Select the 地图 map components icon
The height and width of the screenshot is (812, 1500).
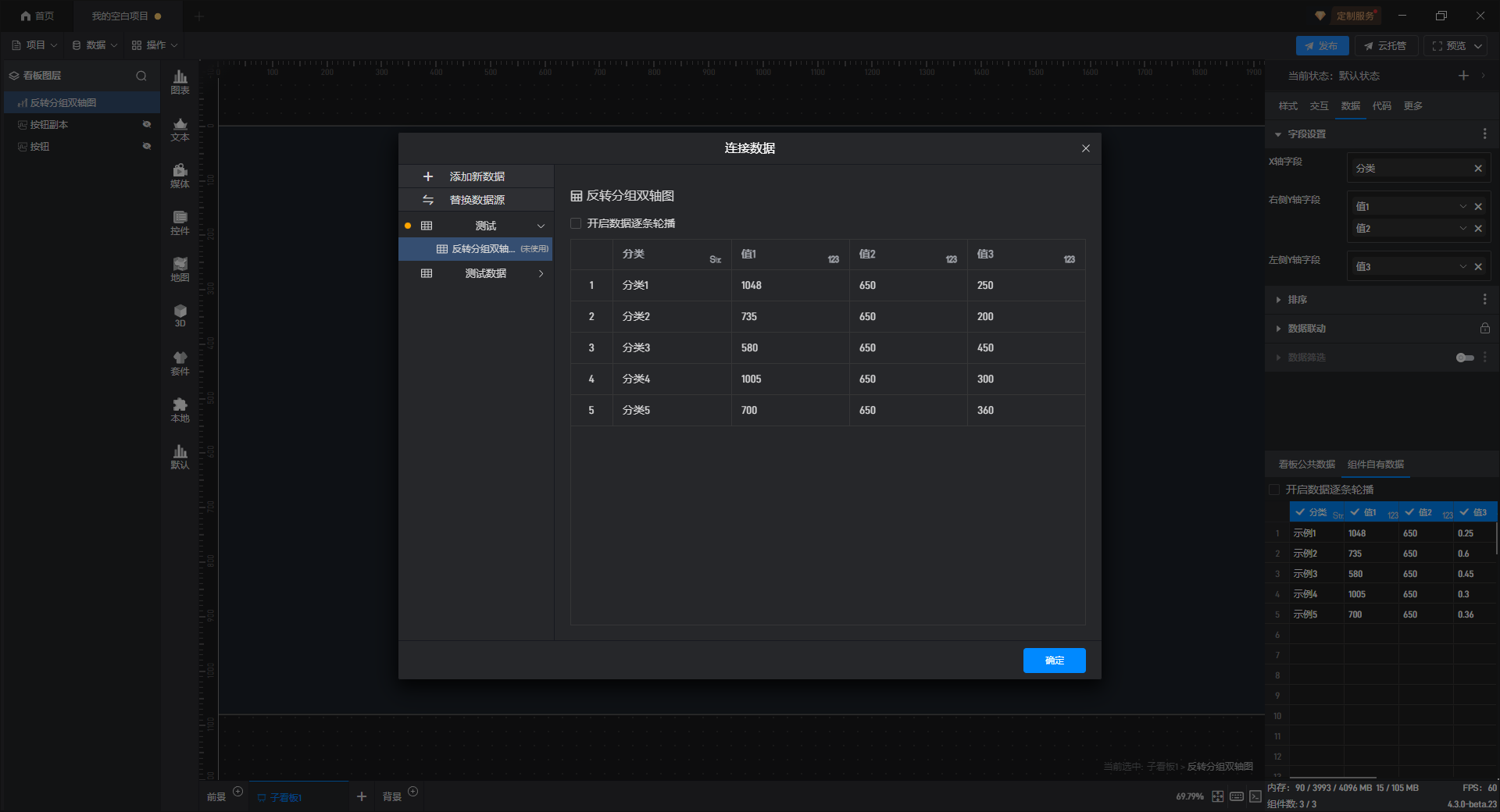click(180, 269)
